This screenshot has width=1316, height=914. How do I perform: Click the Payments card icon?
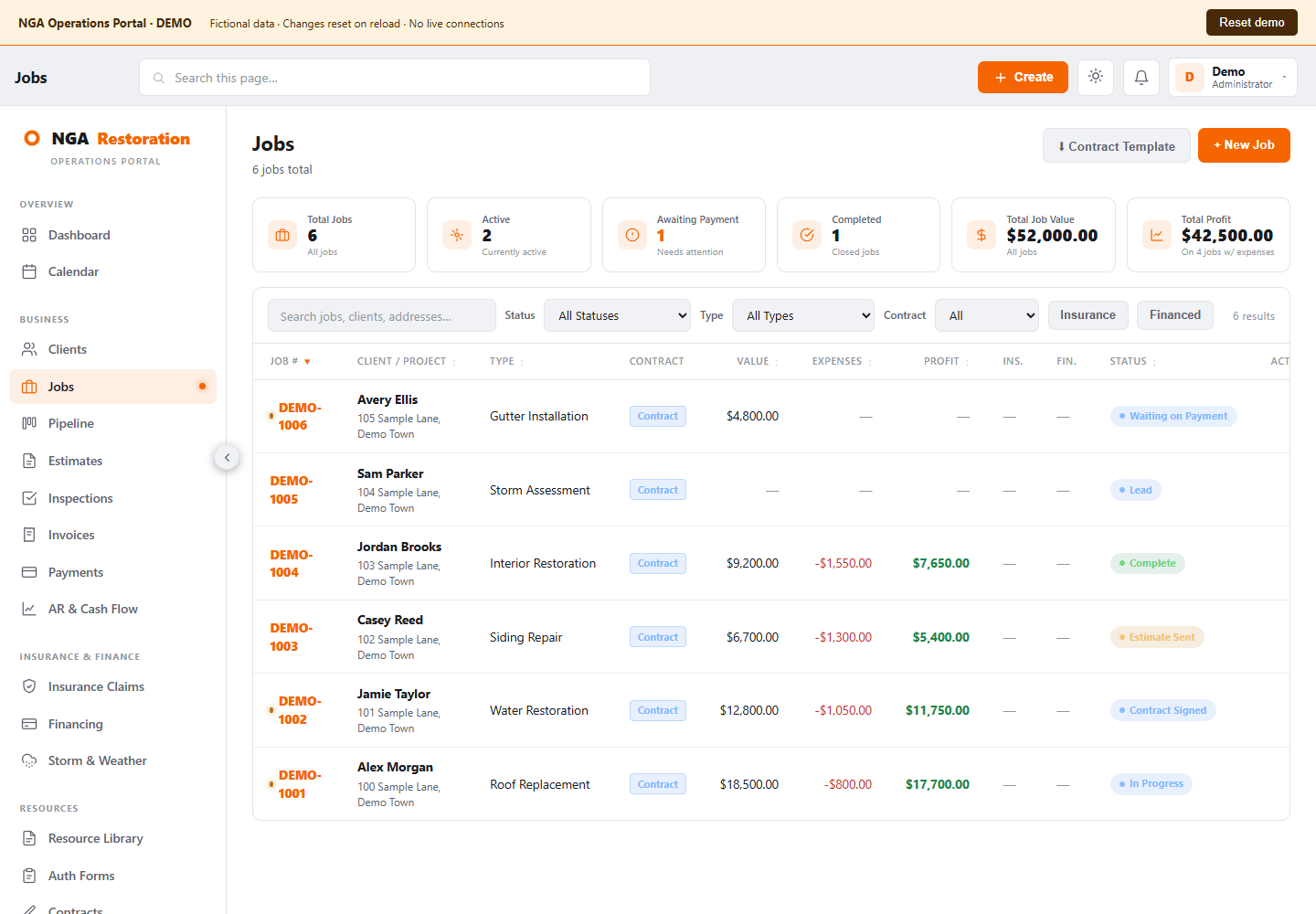coord(29,572)
